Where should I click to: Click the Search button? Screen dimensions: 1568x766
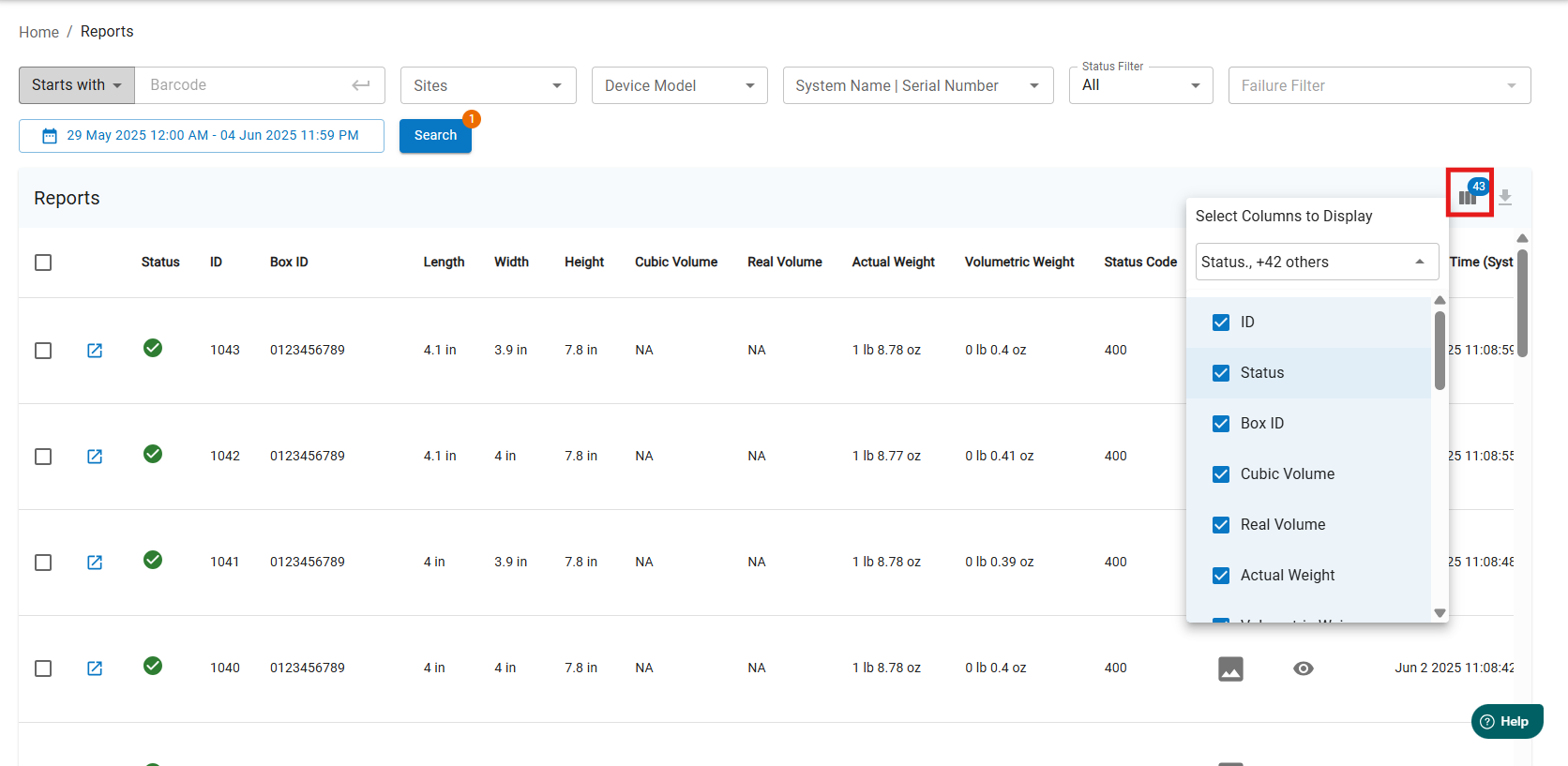pyautogui.click(x=435, y=136)
